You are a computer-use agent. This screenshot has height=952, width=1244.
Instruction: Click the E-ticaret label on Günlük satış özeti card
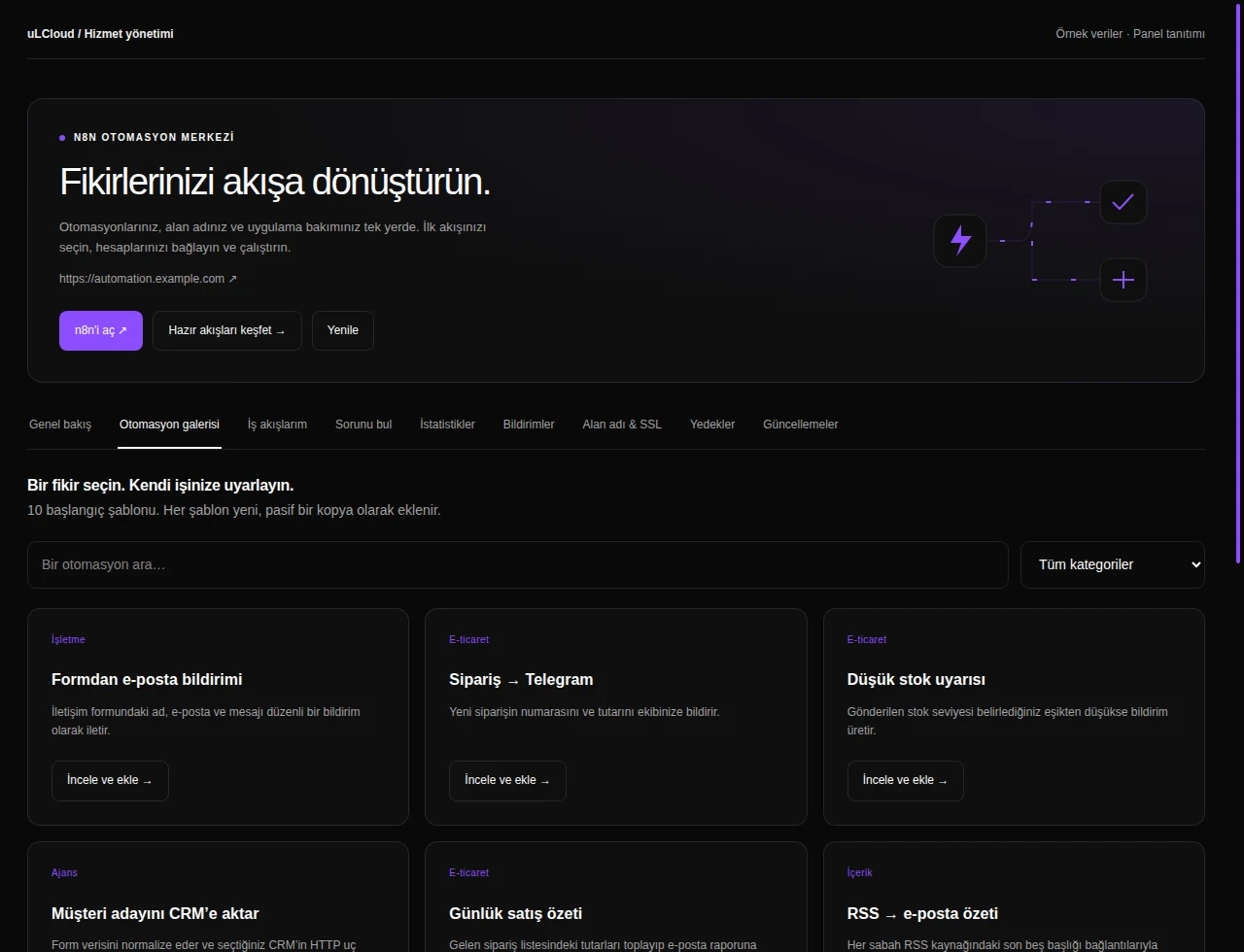(x=469, y=873)
